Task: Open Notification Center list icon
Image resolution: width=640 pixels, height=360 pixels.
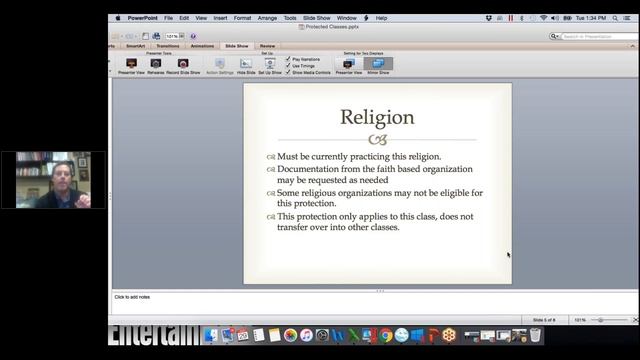Action: pyautogui.click(x=627, y=18)
